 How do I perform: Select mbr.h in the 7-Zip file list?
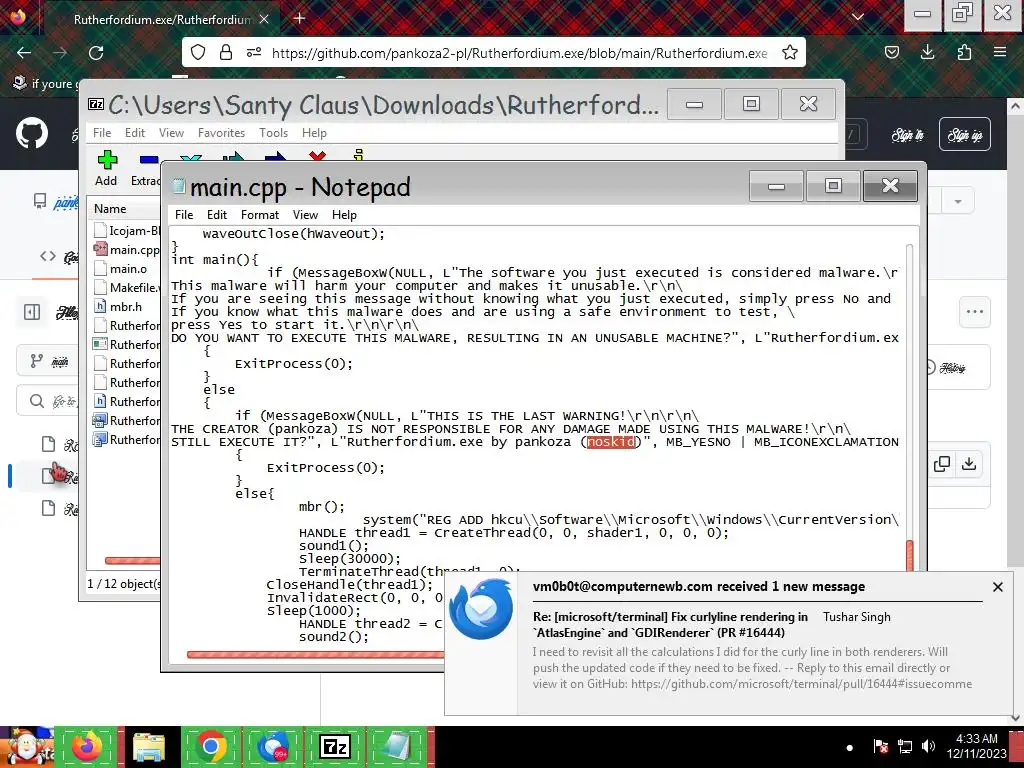tap(118, 306)
